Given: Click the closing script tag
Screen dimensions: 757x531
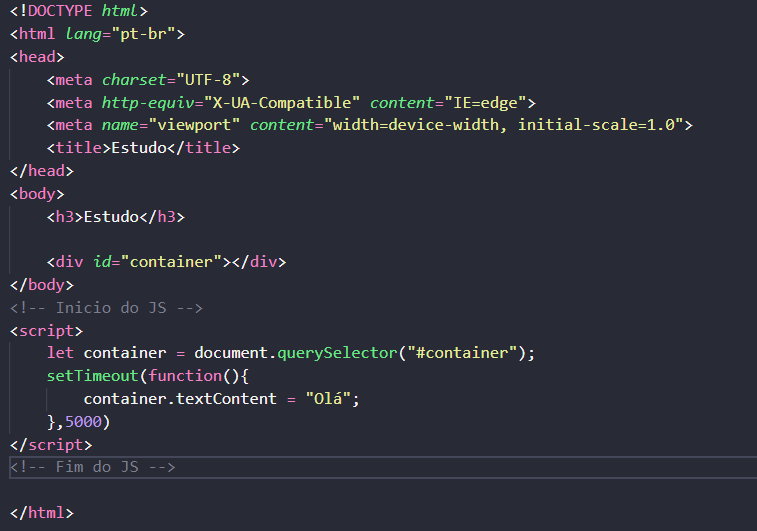Looking at the screenshot, I should pyautogui.click(x=51, y=445).
